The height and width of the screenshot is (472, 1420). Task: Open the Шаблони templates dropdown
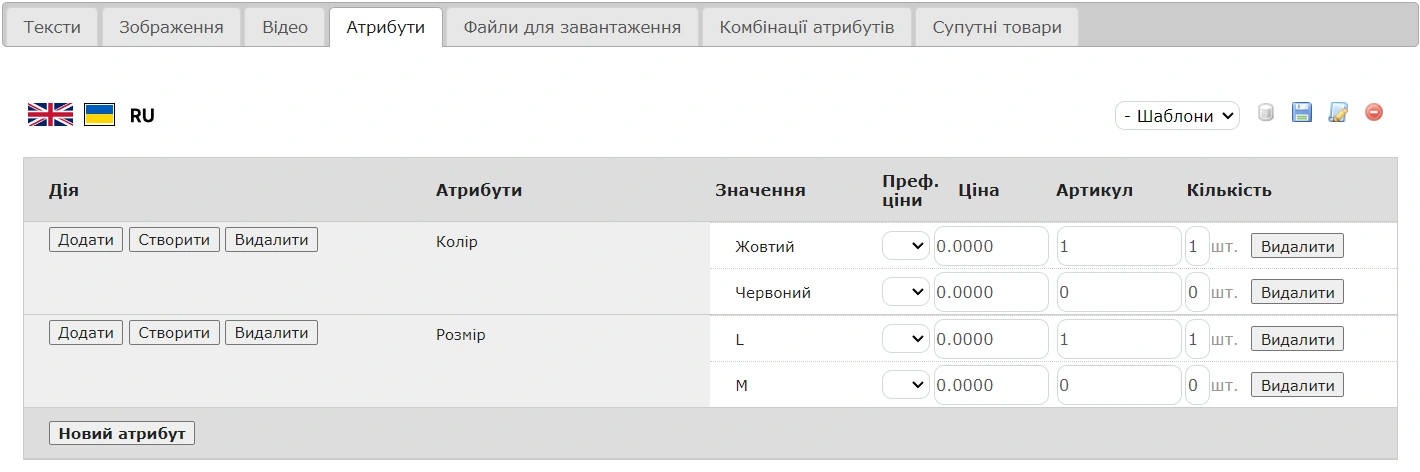(x=1177, y=116)
